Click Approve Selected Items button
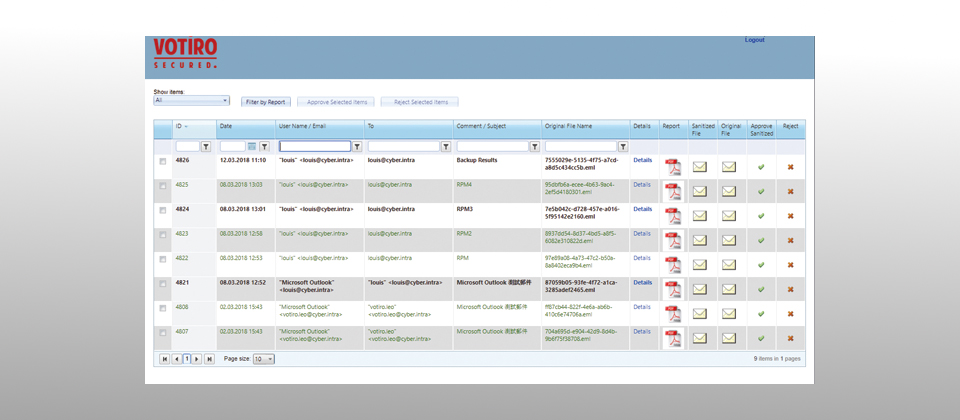The image size is (960, 420). [337, 102]
